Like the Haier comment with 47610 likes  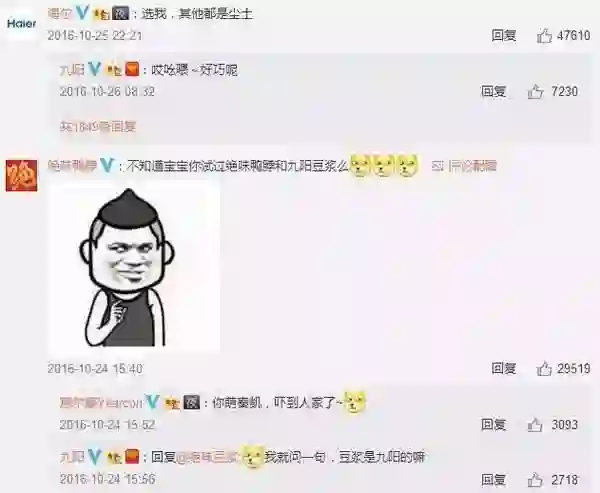[x=545, y=36]
